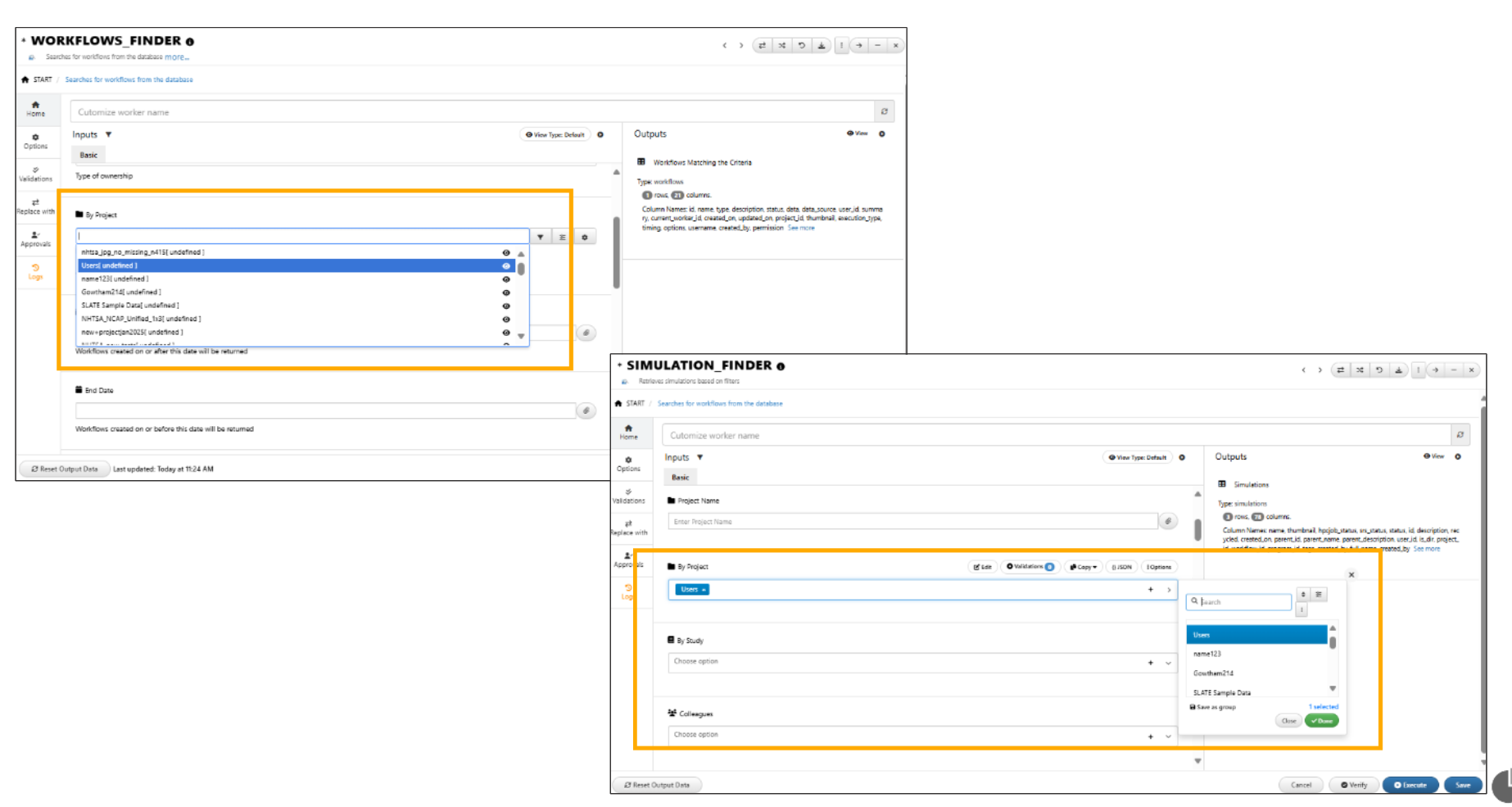Open Copy dropdown for By Project
The width and height of the screenshot is (1512, 807).
tap(1084, 567)
